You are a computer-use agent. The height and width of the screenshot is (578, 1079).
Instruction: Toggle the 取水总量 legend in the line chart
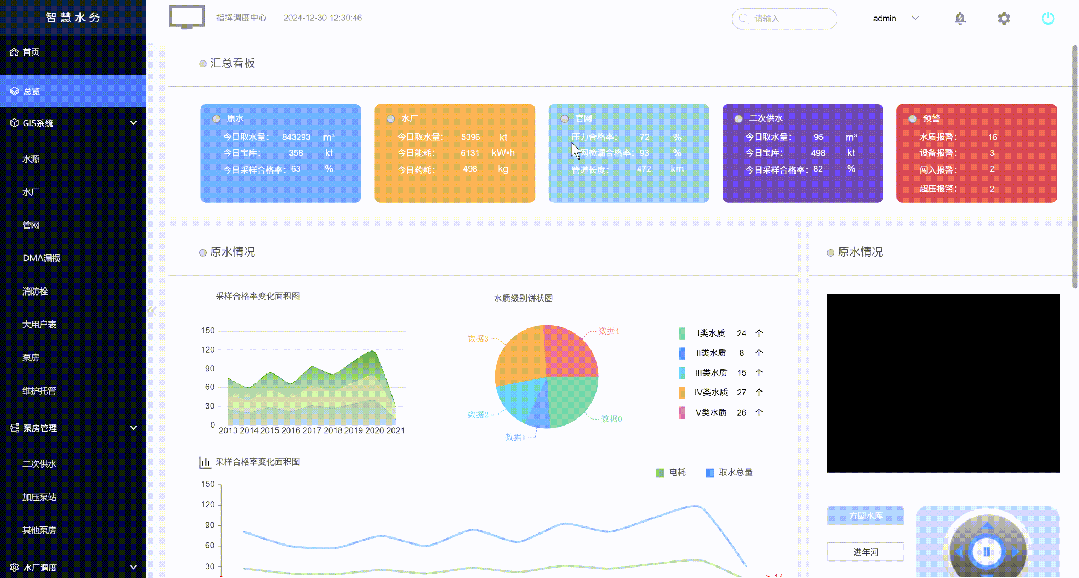[729, 473]
